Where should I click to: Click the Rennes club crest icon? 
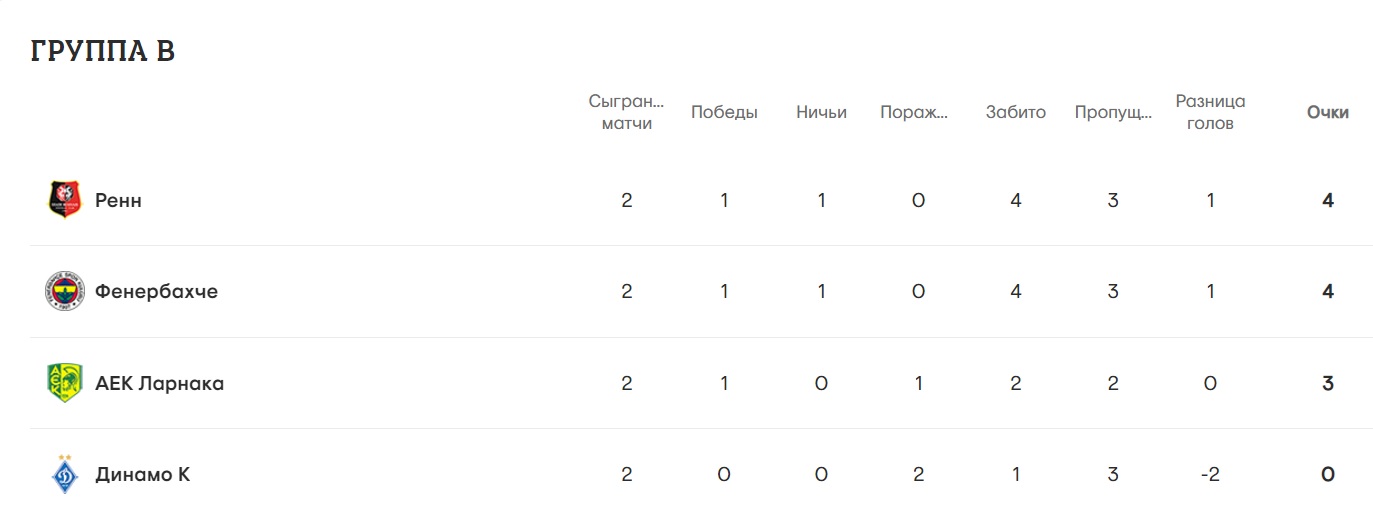(64, 200)
